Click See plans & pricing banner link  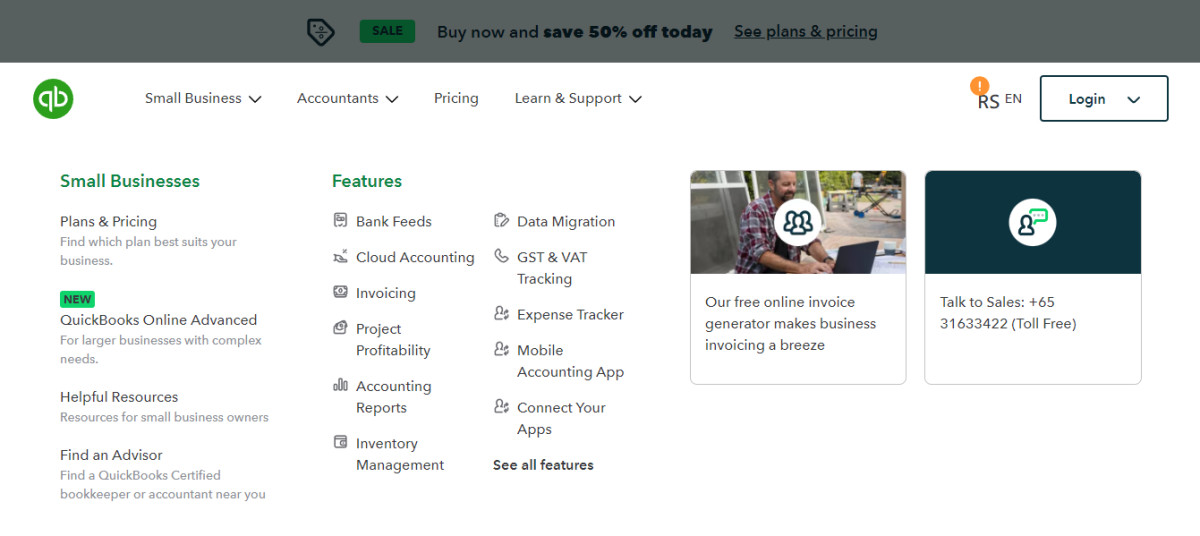806,31
